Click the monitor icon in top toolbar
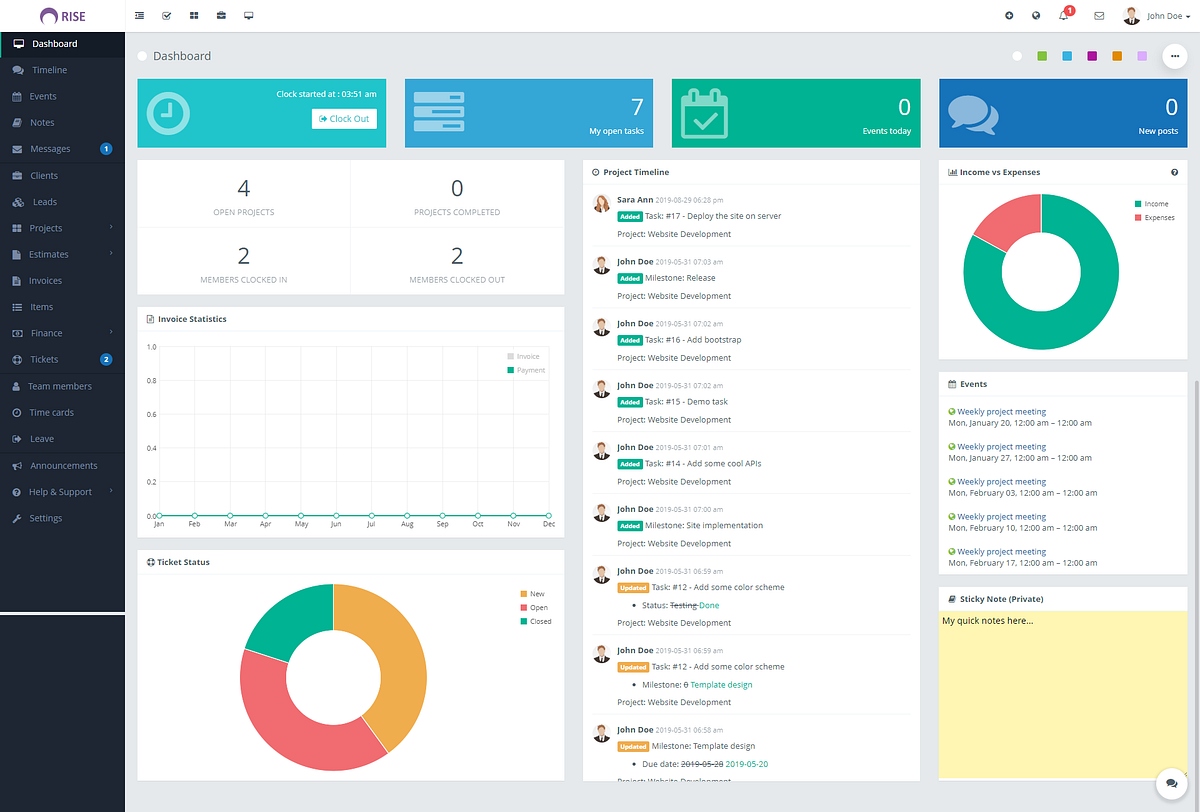The width and height of the screenshot is (1200, 812). [x=248, y=15]
